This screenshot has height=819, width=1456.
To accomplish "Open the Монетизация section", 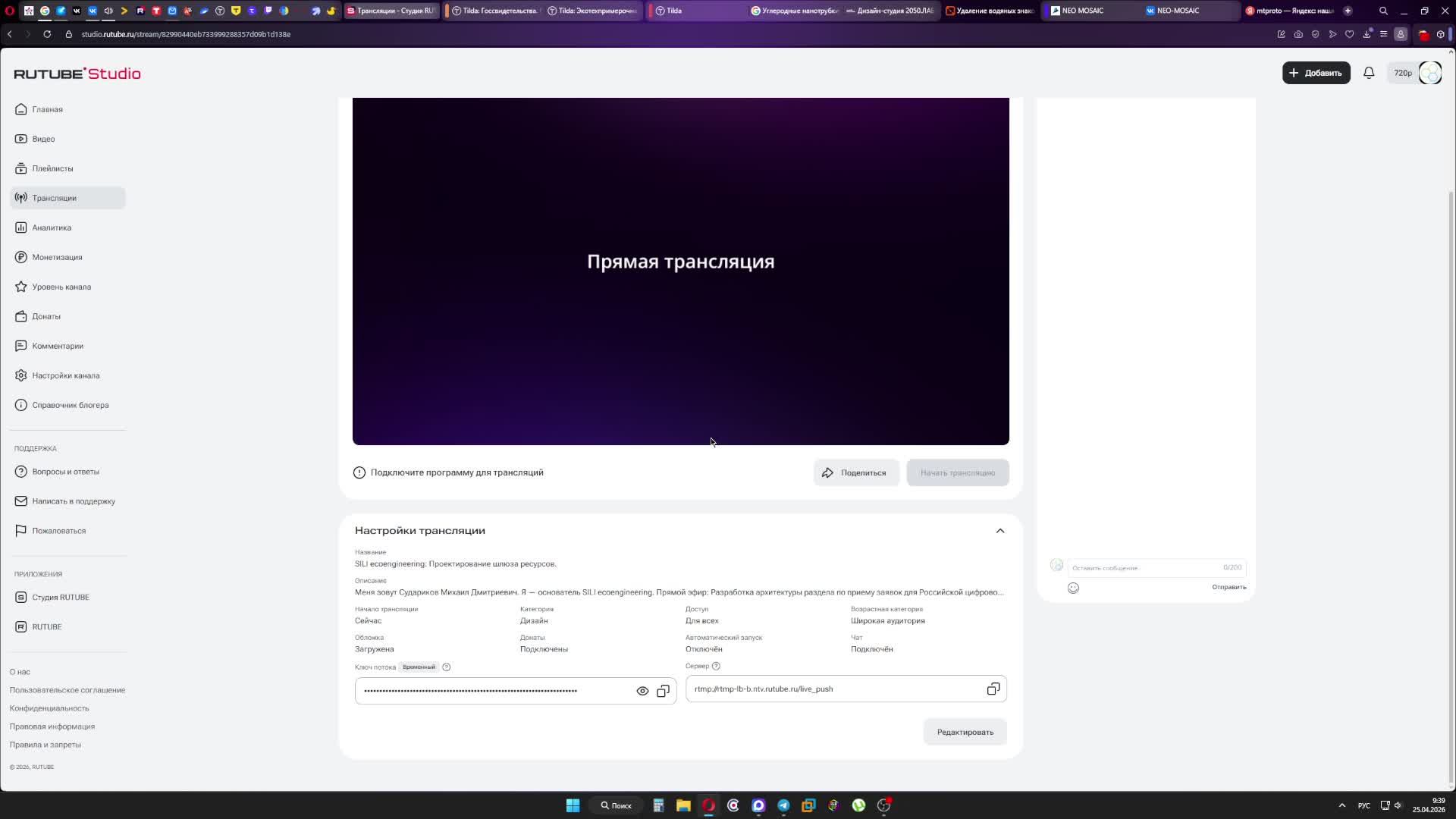I will coord(56,256).
